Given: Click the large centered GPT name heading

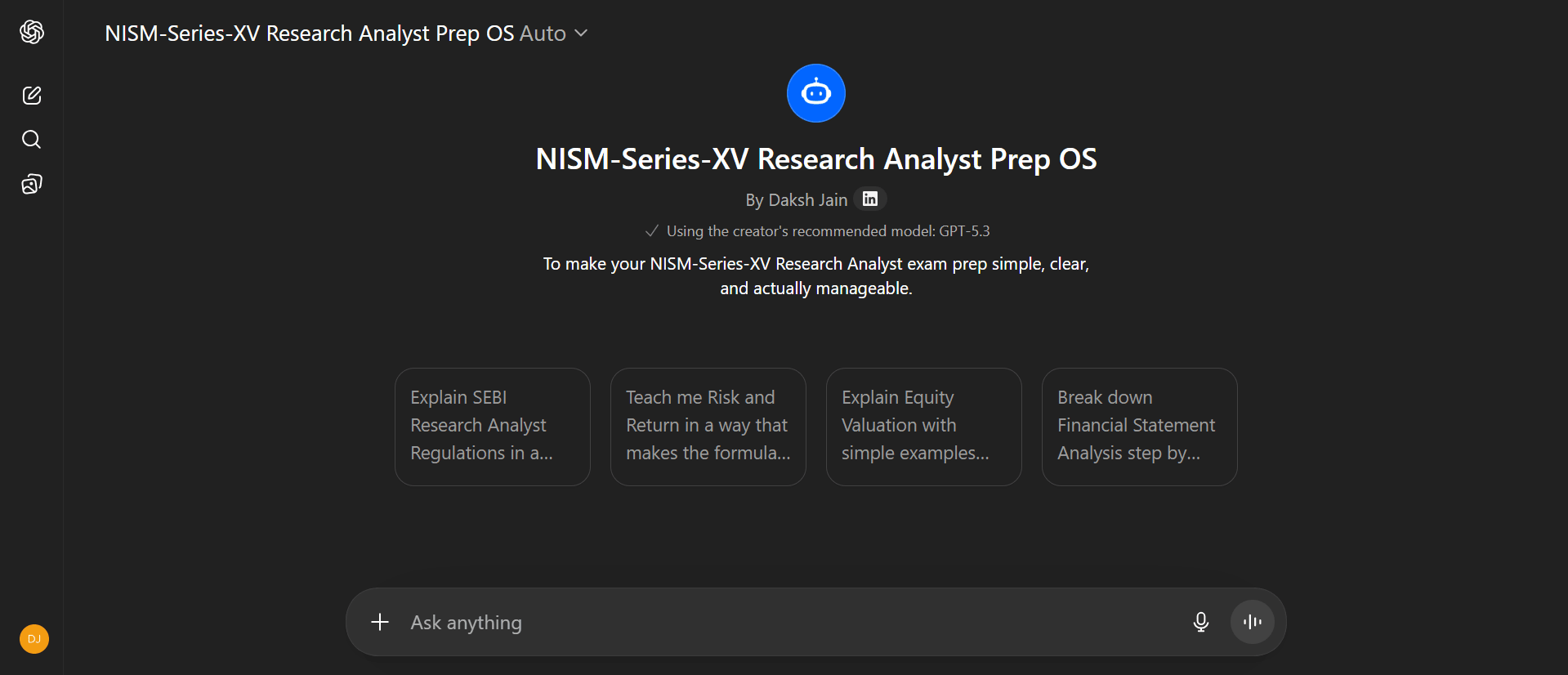Looking at the screenshot, I should point(815,159).
